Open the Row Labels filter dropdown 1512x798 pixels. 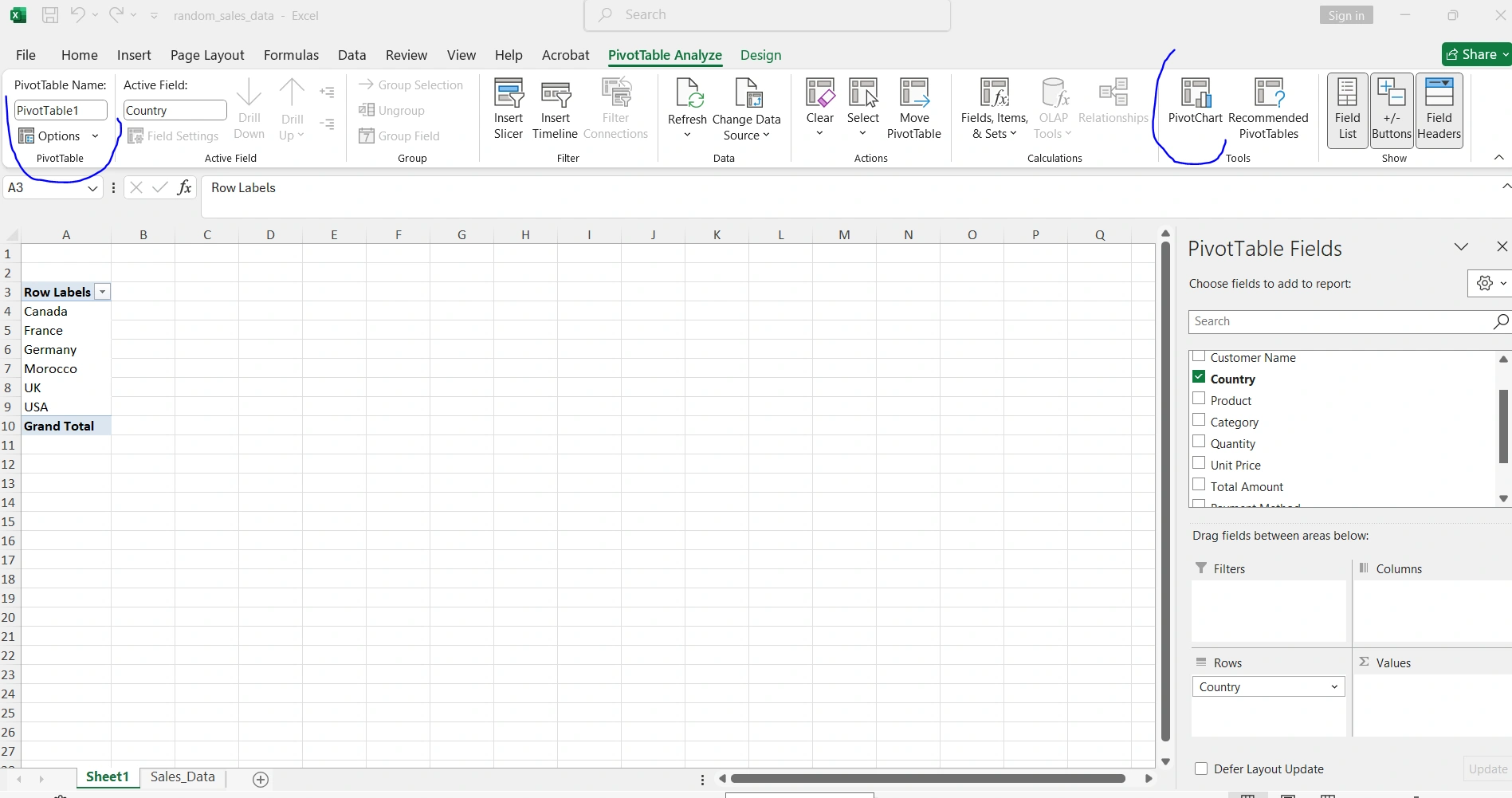[x=102, y=292]
